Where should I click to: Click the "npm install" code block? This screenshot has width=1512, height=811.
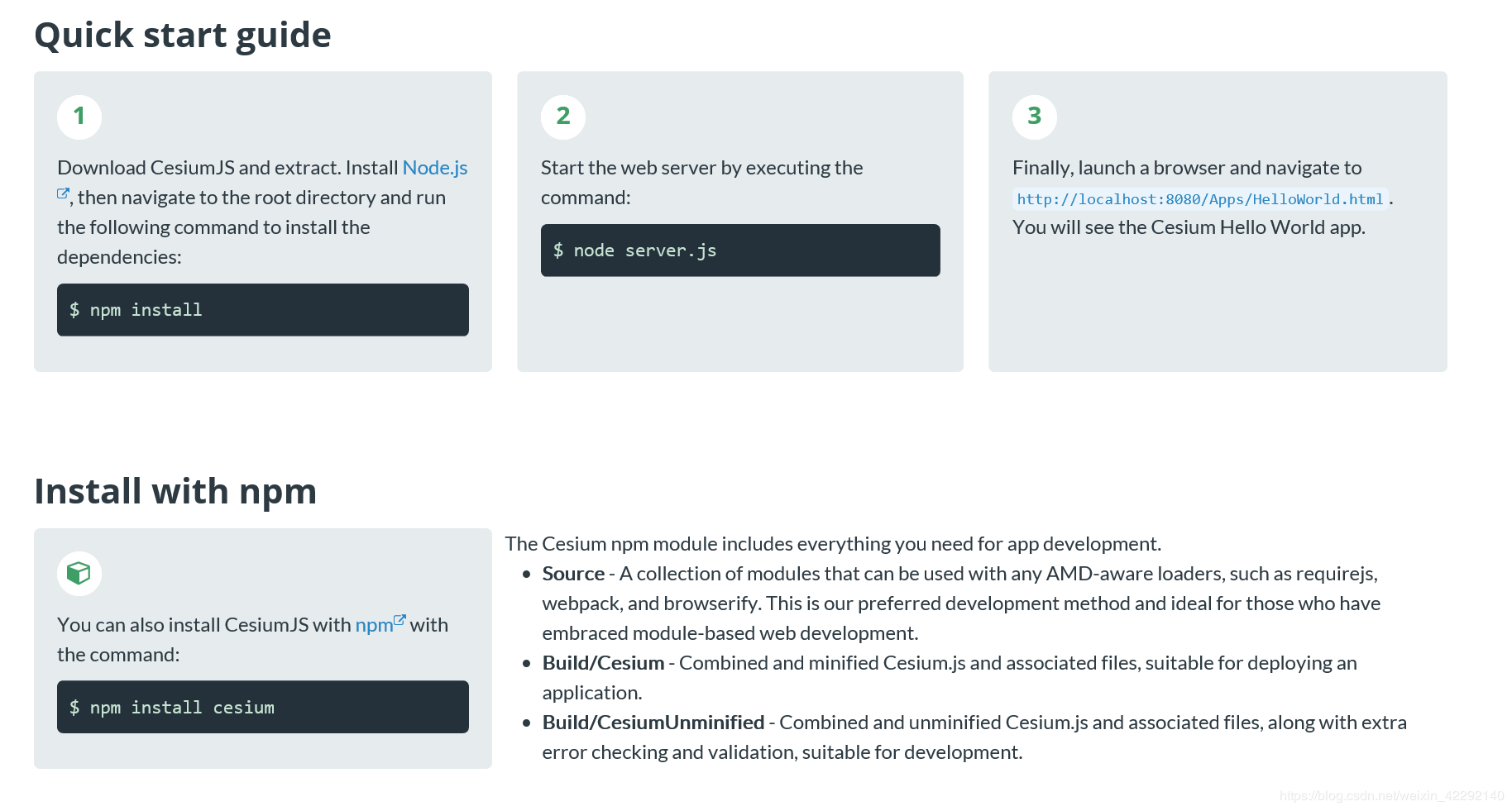coord(262,310)
